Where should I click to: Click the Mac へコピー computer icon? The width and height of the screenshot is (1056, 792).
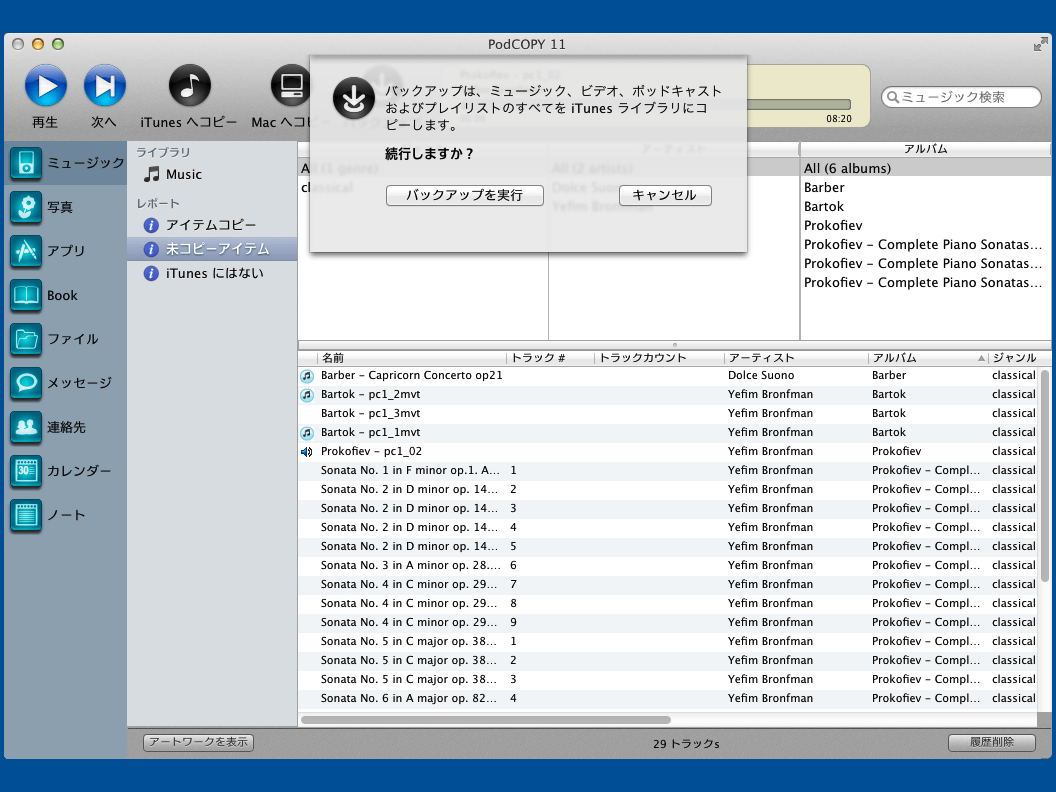[x=290, y=86]
